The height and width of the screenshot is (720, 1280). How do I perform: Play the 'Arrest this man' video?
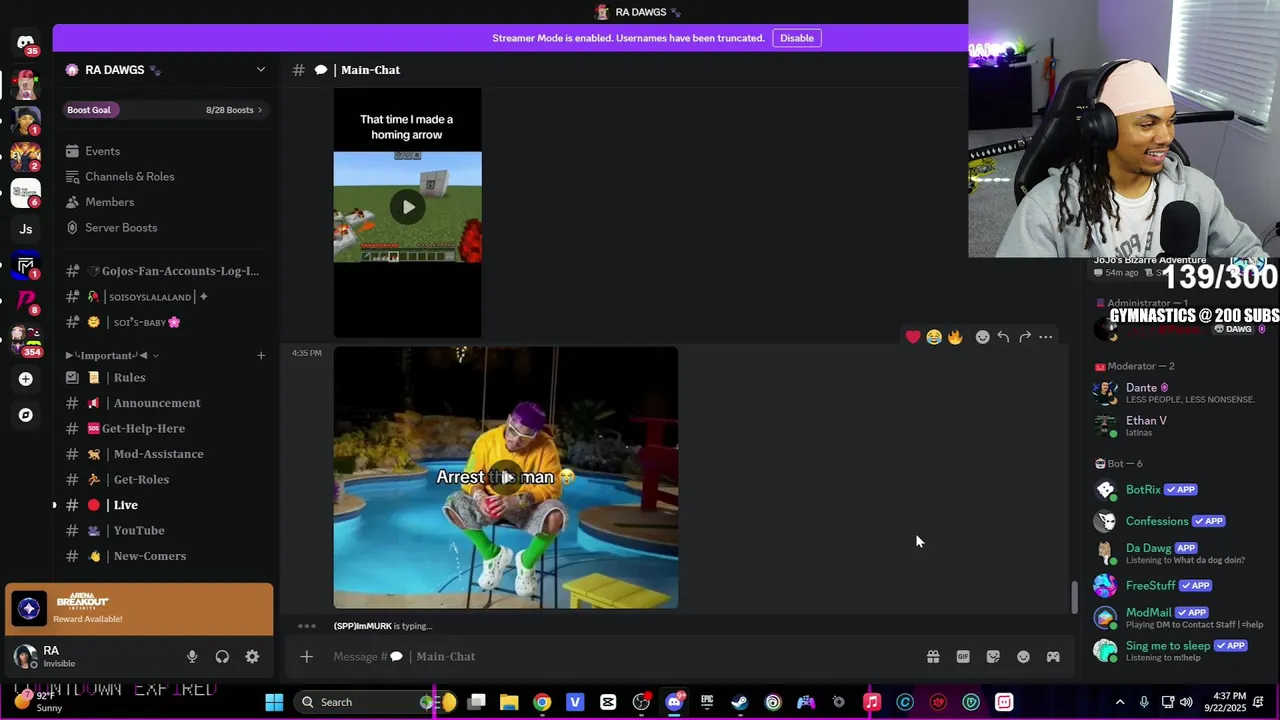(x=507, y=477)
